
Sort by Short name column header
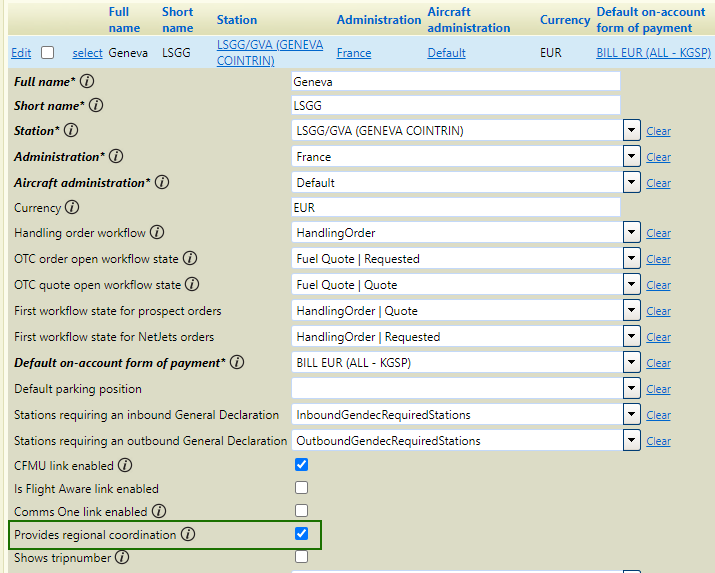coord(177,20)
